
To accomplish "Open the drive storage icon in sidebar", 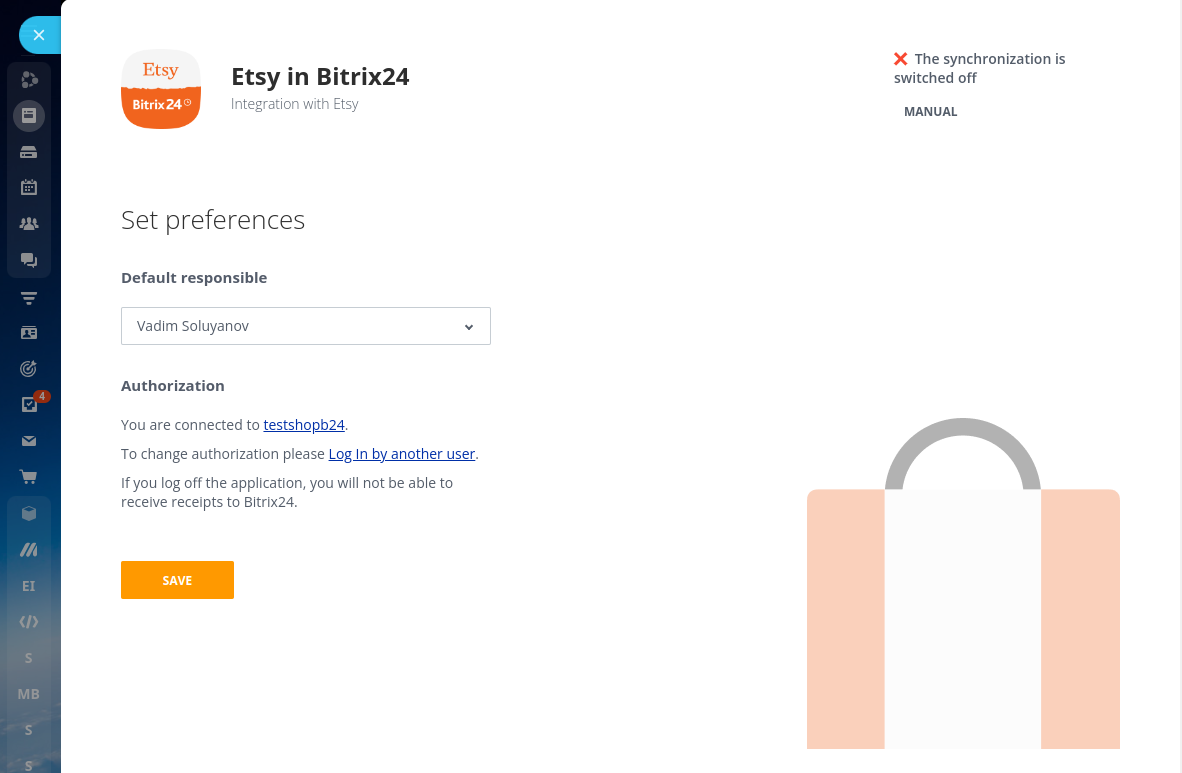I will point(29,152).
